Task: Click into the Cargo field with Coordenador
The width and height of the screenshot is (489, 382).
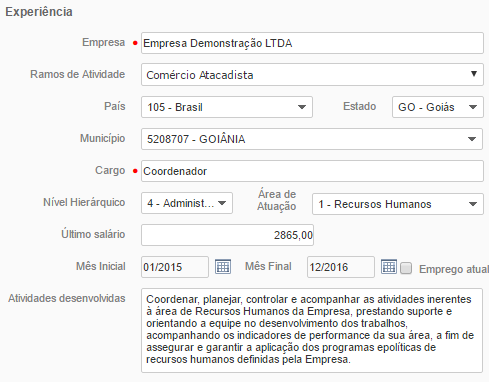Action: tap(312, 171)
